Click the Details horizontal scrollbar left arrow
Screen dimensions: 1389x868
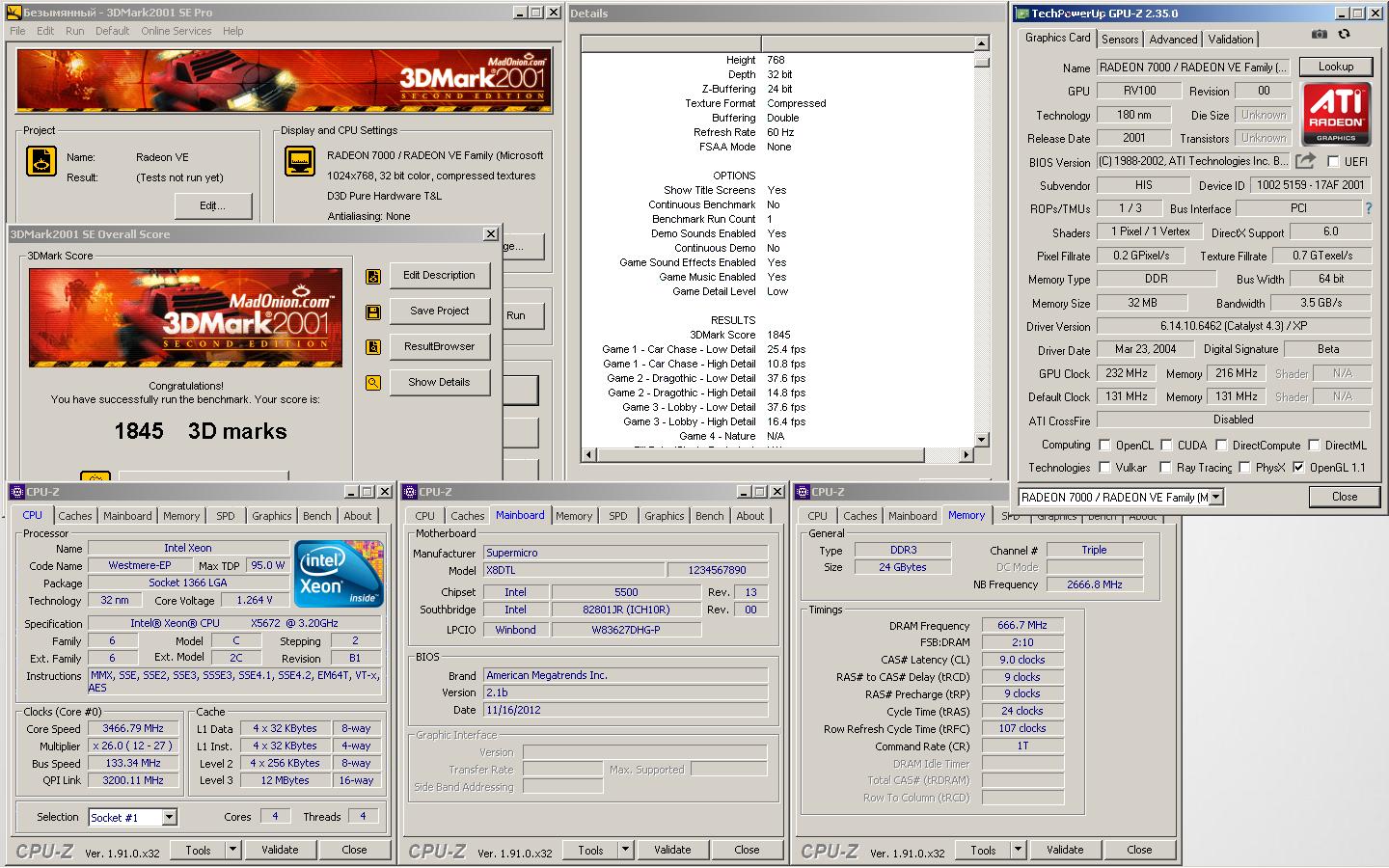click(x=588, y=454)
